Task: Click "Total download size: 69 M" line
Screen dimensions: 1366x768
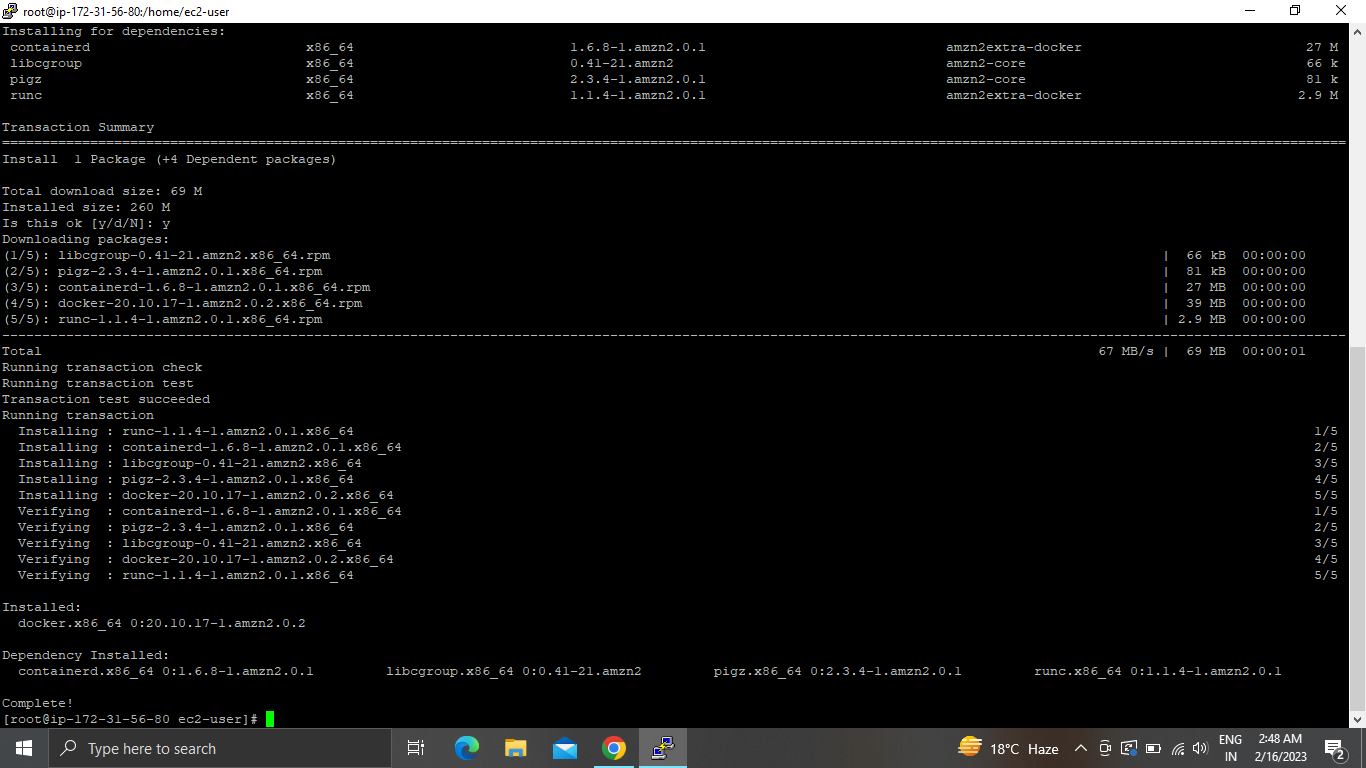Action: click(x=102, y=191)
